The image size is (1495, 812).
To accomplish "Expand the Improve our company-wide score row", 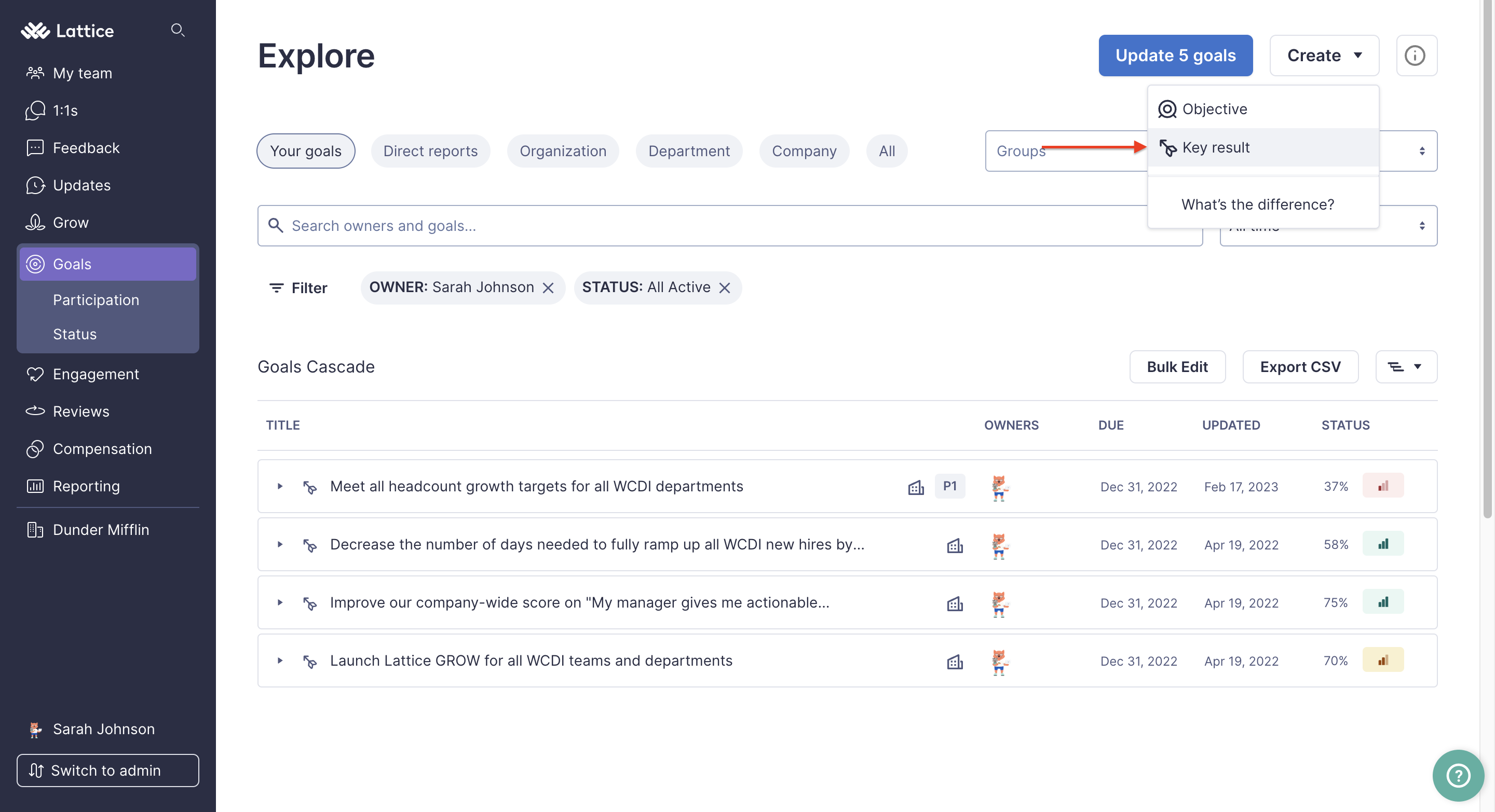I will point(280,602).
